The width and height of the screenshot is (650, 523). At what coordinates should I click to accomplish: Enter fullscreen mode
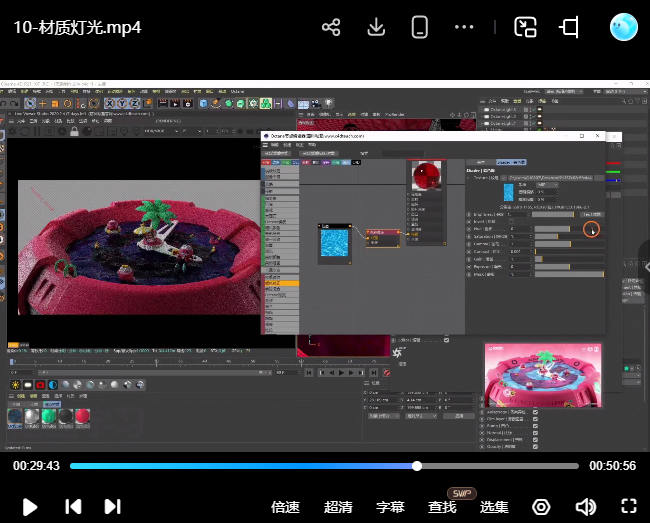tap(629, 507)
